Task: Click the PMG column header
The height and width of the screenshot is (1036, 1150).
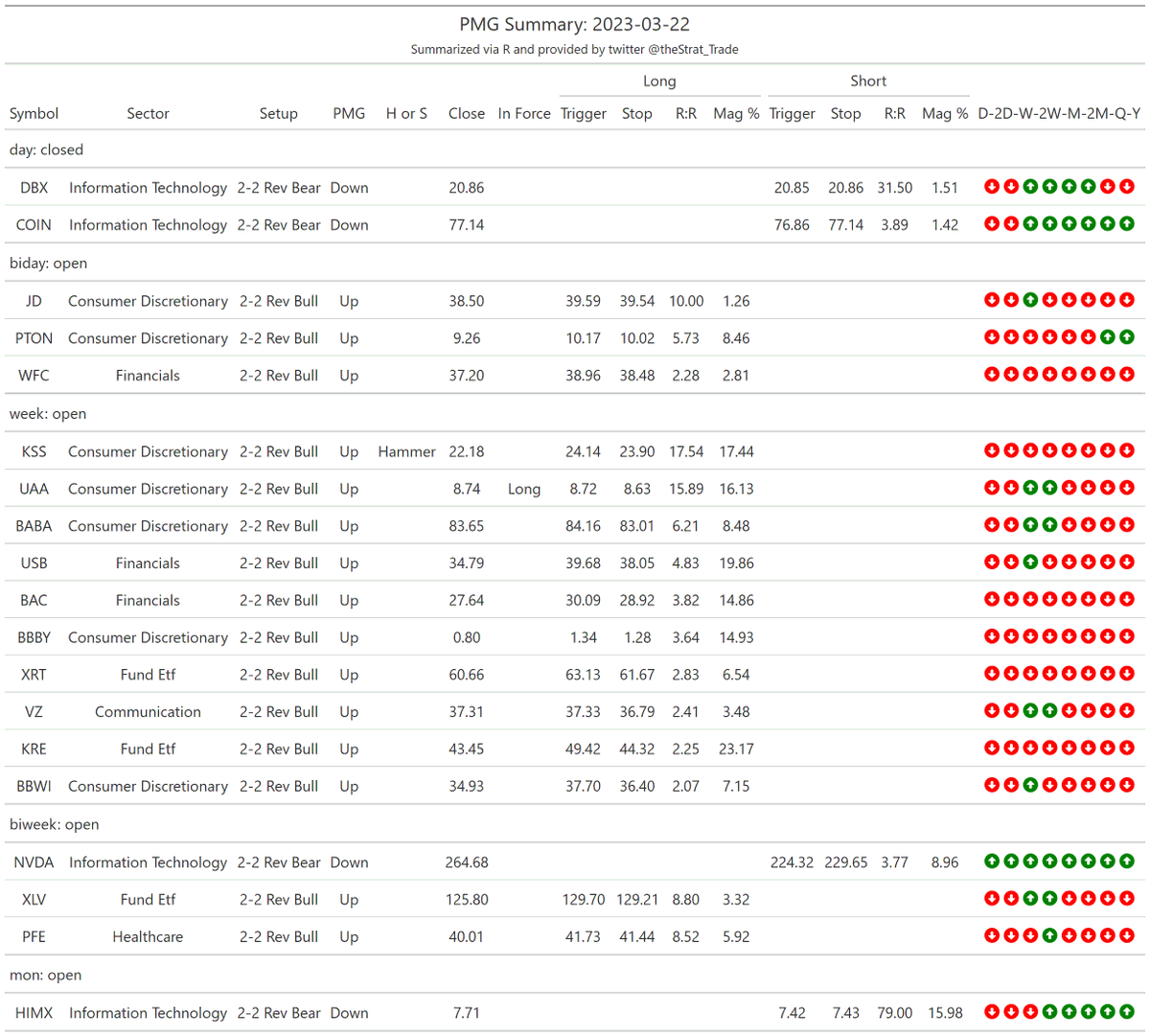Action: 349,113
